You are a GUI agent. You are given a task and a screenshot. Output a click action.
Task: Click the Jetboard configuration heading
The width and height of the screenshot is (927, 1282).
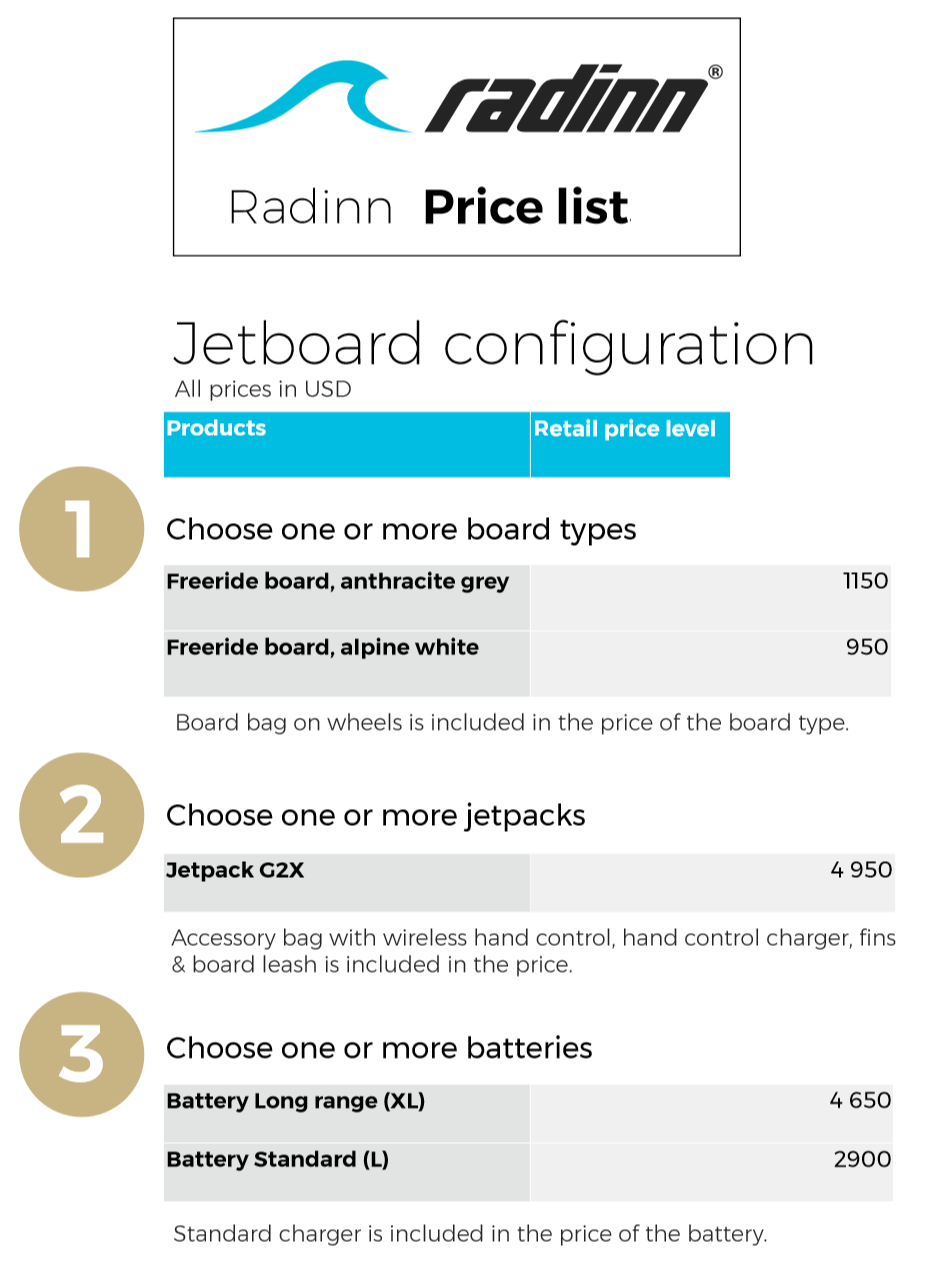[x=494, y=345]
